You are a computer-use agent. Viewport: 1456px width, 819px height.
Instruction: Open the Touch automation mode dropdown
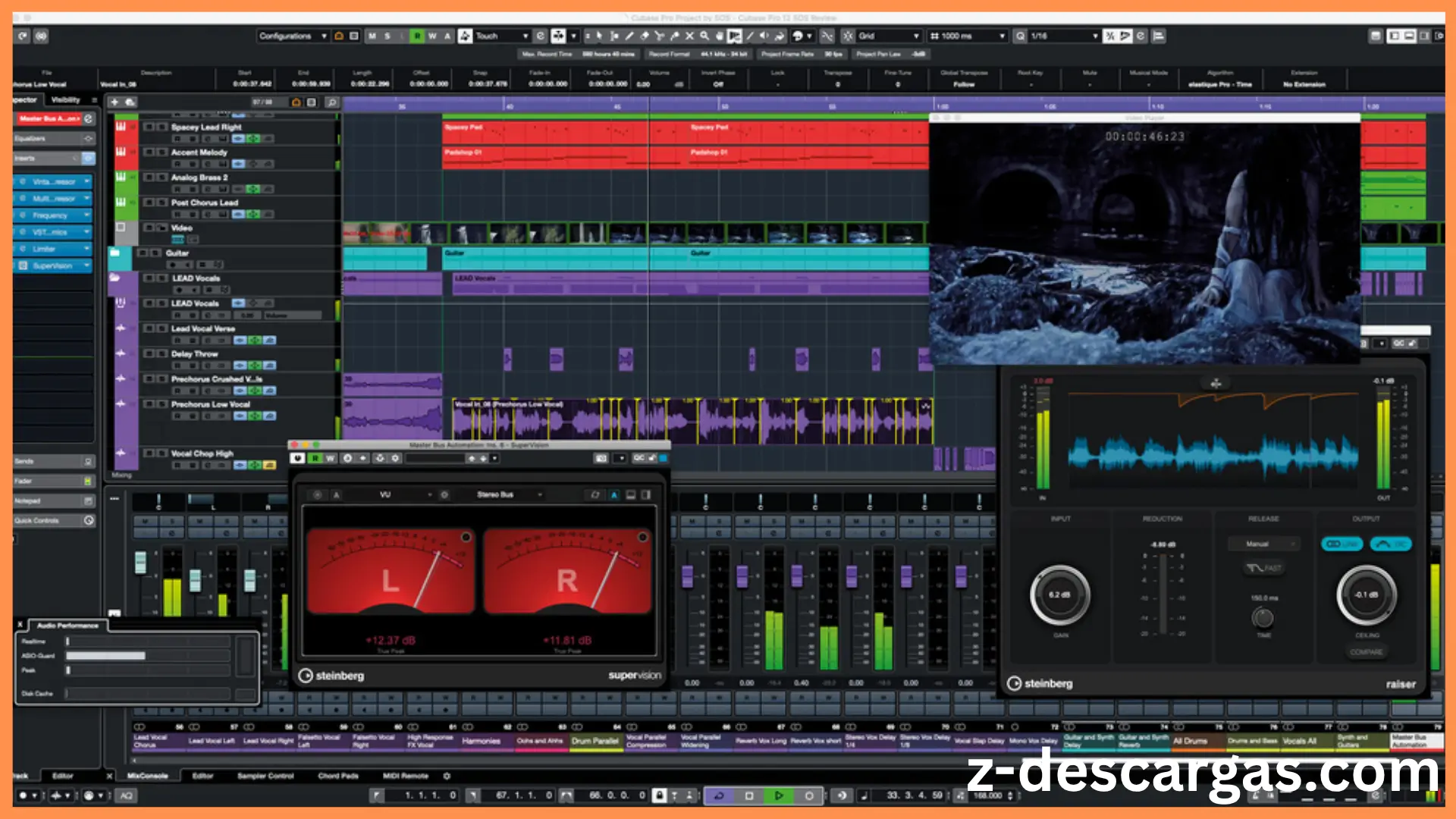(501, 36)
